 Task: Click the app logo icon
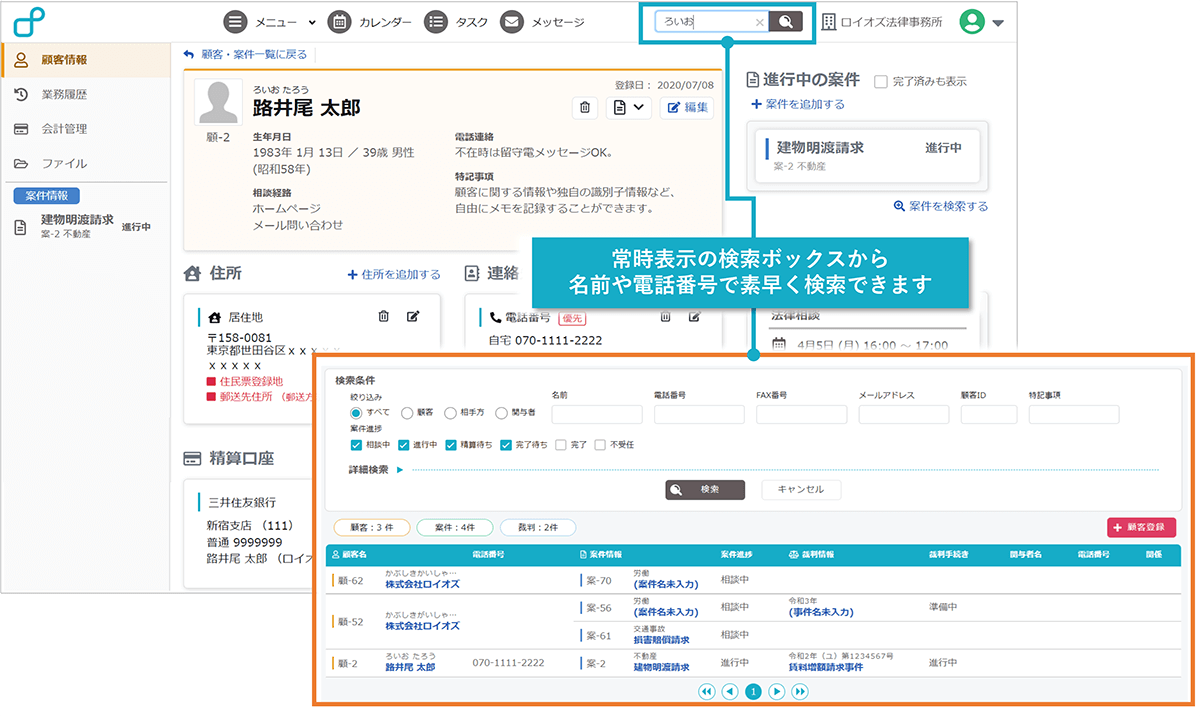(29, 22)
